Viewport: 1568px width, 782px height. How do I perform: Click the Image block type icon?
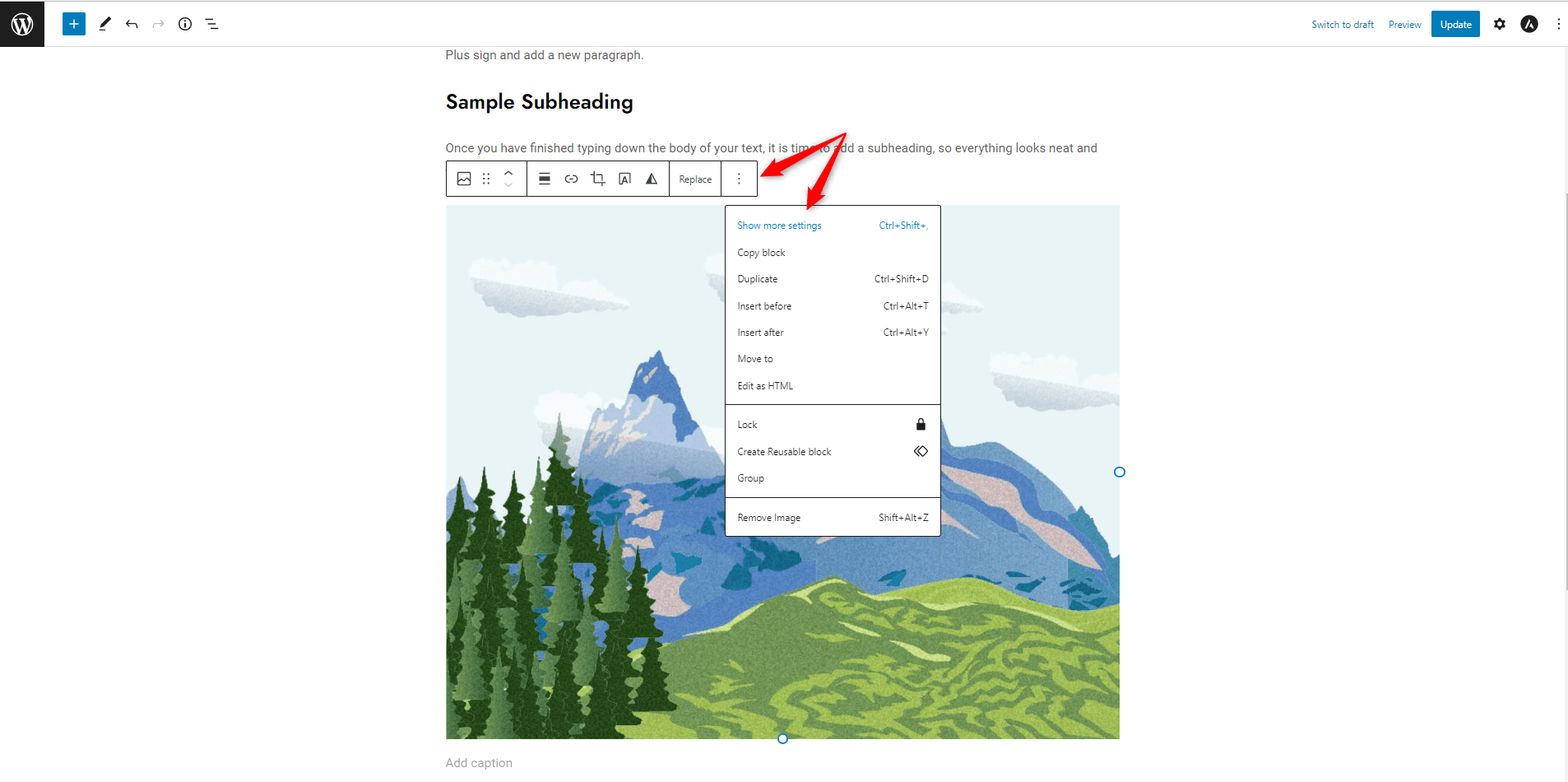(x=464, y=179)
